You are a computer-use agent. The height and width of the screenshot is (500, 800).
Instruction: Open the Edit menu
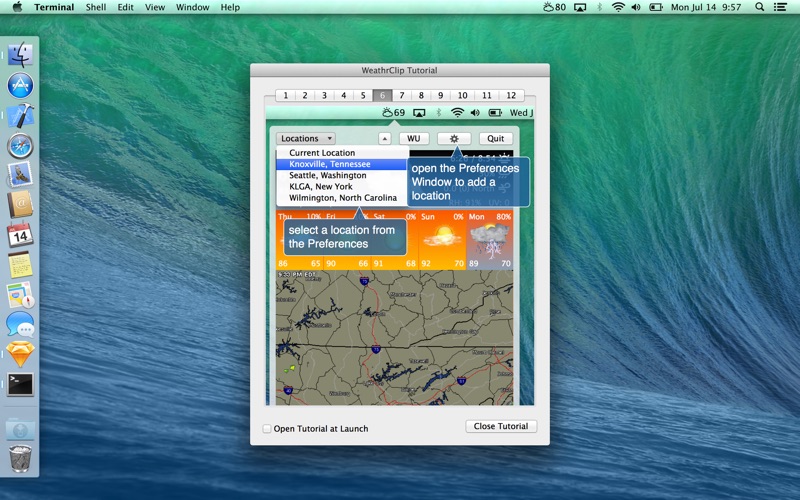click(126, 7)
